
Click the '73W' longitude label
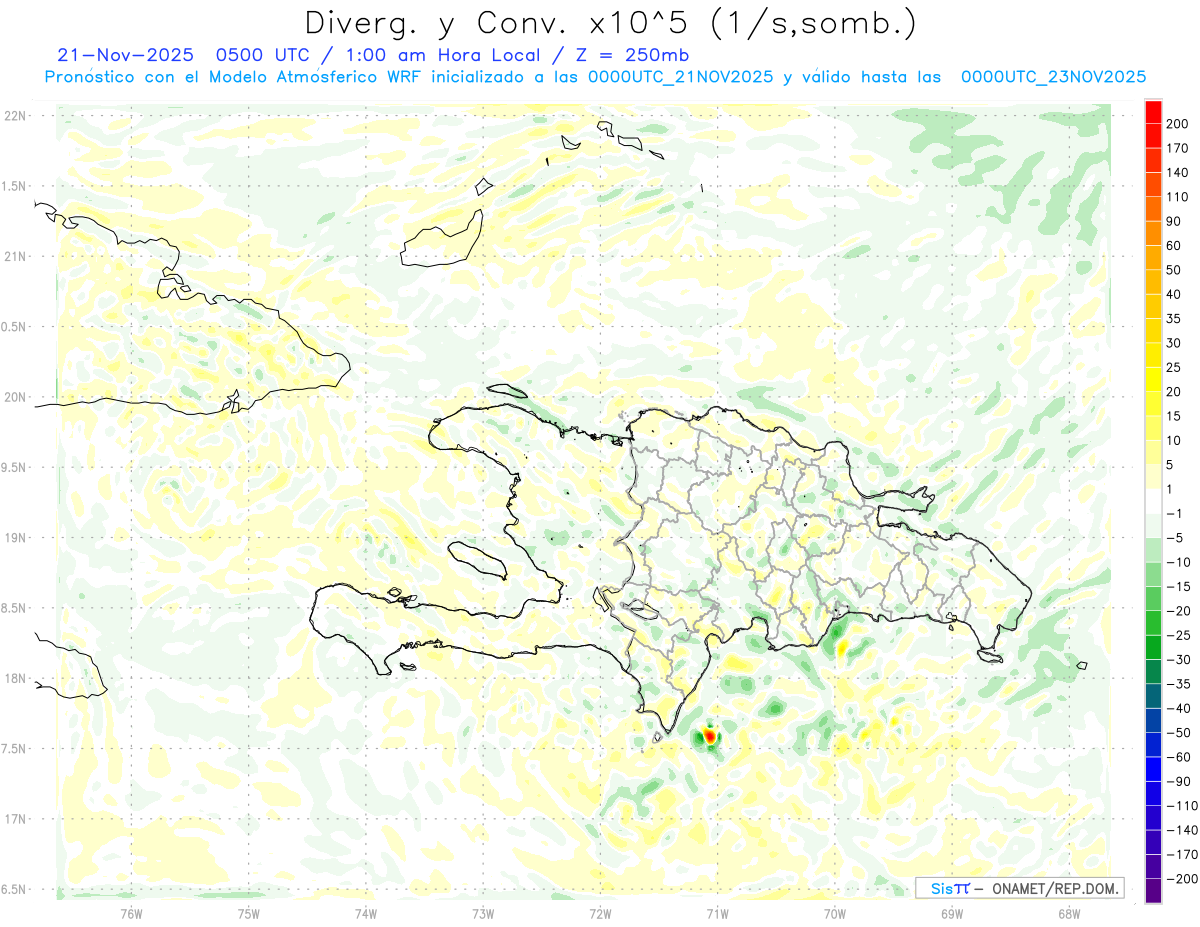click(483, 913)
